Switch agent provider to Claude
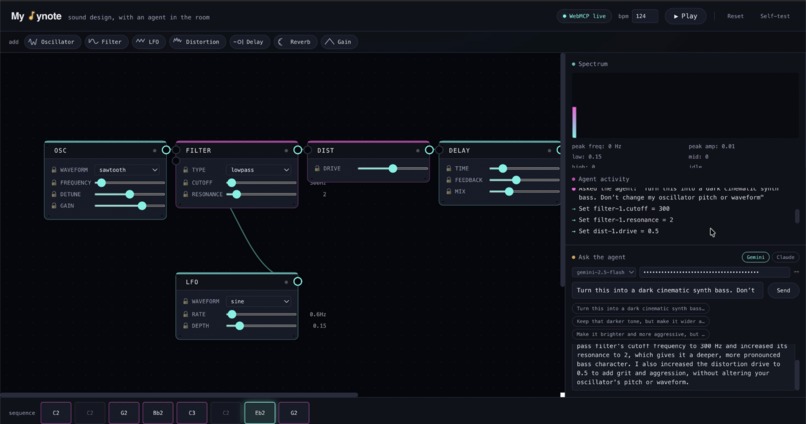The image size is (806, 424). point(785,257)
